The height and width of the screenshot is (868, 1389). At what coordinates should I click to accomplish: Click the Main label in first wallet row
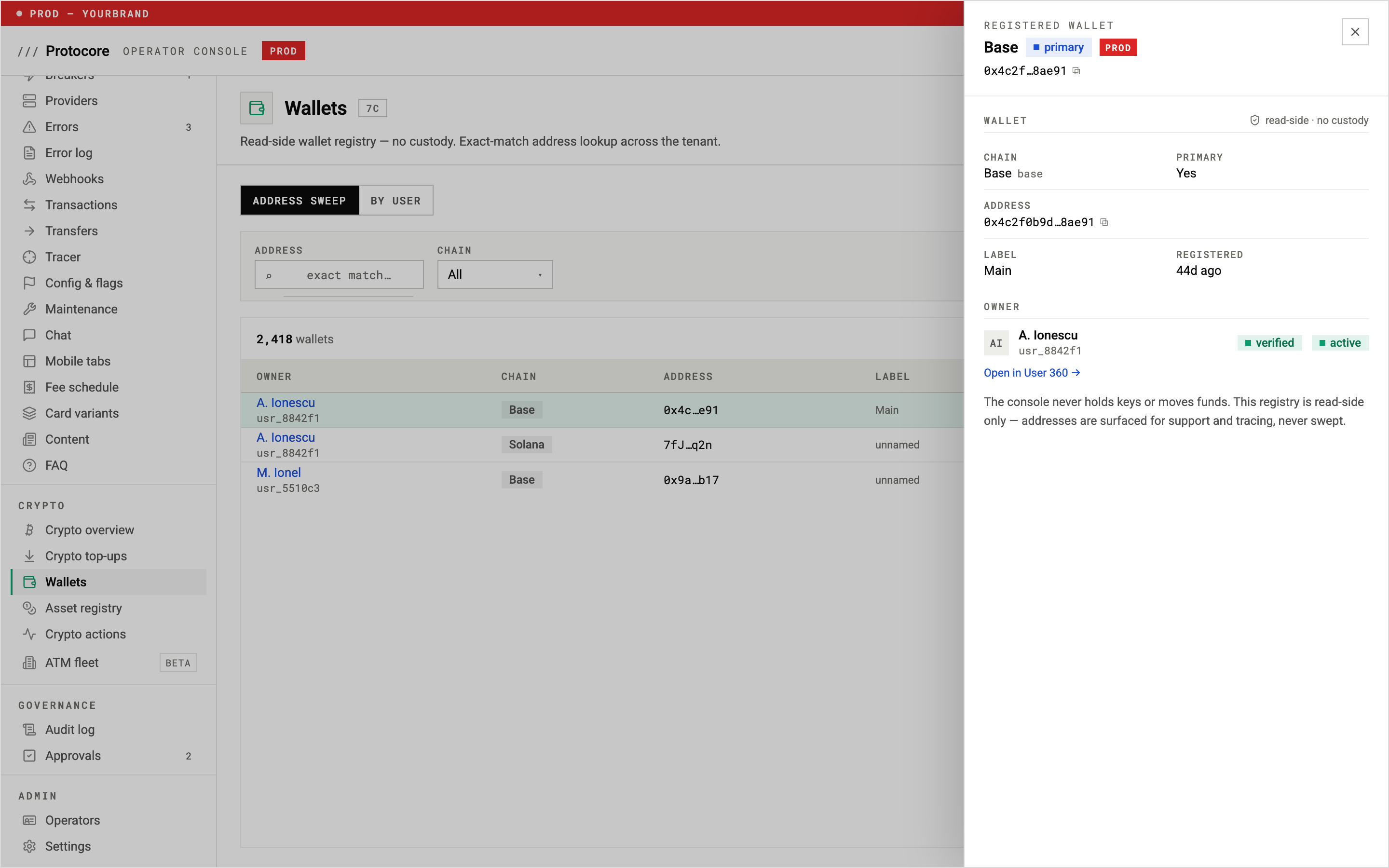887,410
